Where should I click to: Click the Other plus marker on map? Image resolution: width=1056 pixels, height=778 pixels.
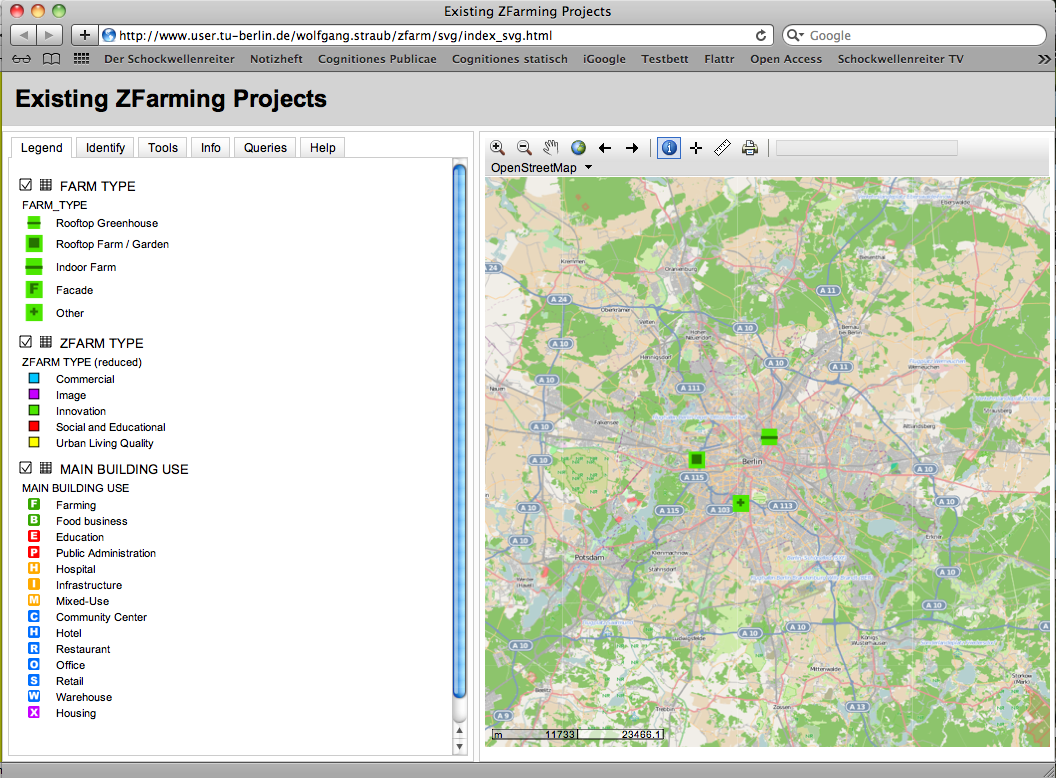click(x=741, y=503)
